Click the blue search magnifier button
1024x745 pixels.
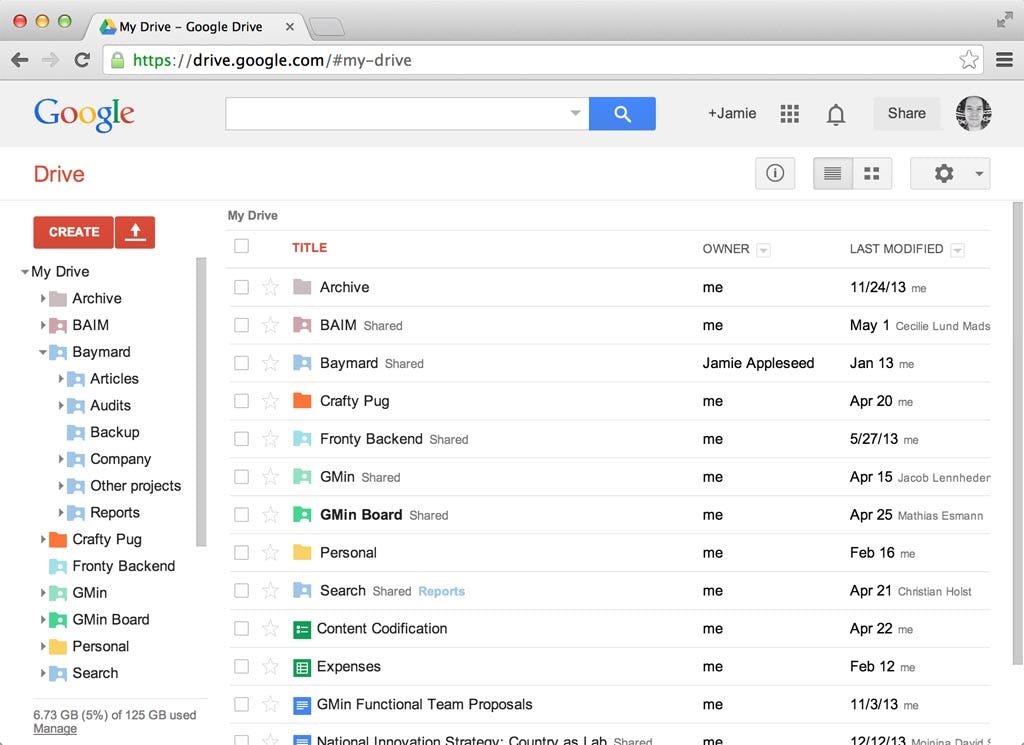pyautogui.click(x=622, y=114)
